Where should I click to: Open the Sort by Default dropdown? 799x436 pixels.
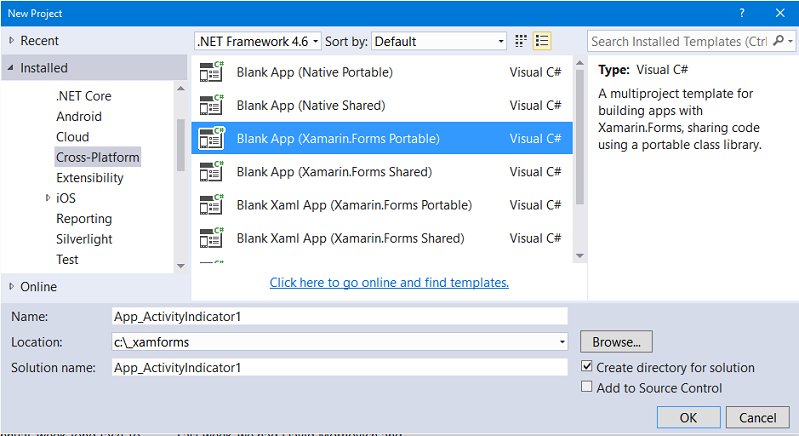[x=439, y=41]
